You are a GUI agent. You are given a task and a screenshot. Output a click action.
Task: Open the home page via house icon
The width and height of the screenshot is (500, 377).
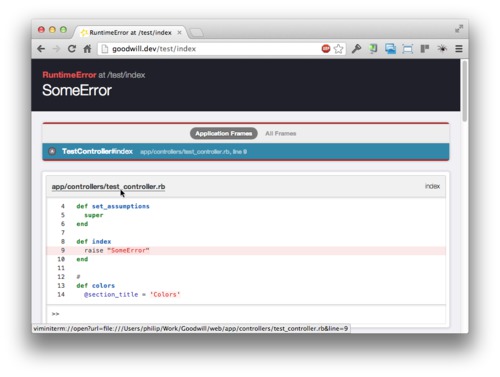pyautogui.click(x=87, y=49)
